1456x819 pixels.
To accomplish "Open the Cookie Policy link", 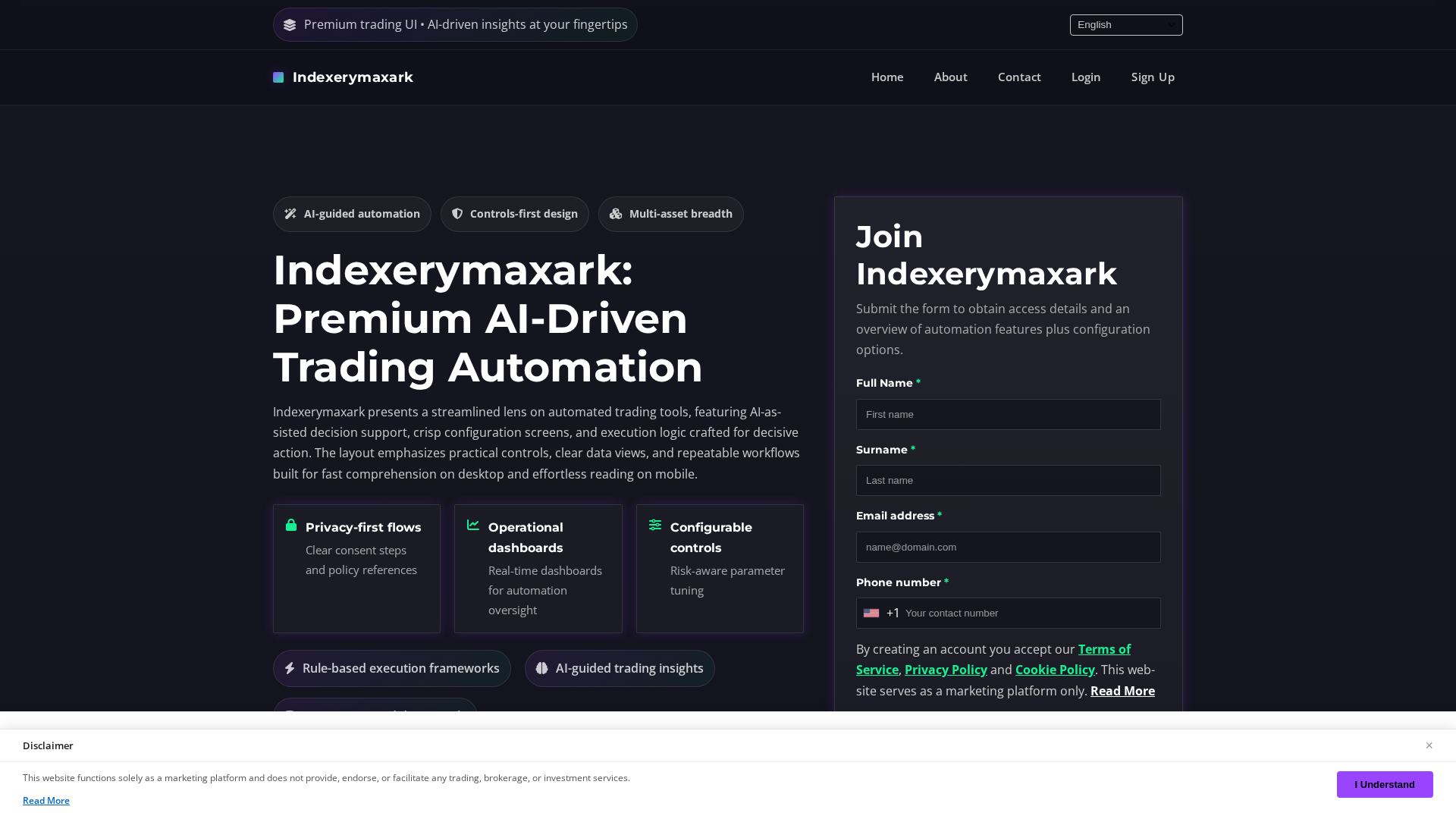I will (x=1055, y=670).
